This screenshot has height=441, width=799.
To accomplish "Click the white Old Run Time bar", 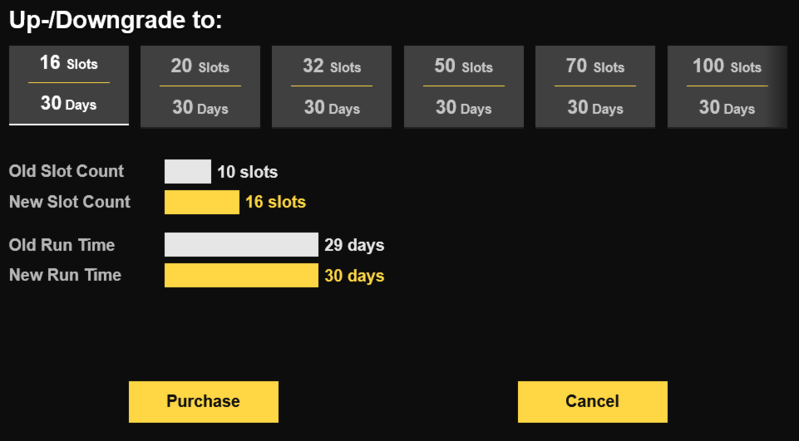I will (241, 245).
